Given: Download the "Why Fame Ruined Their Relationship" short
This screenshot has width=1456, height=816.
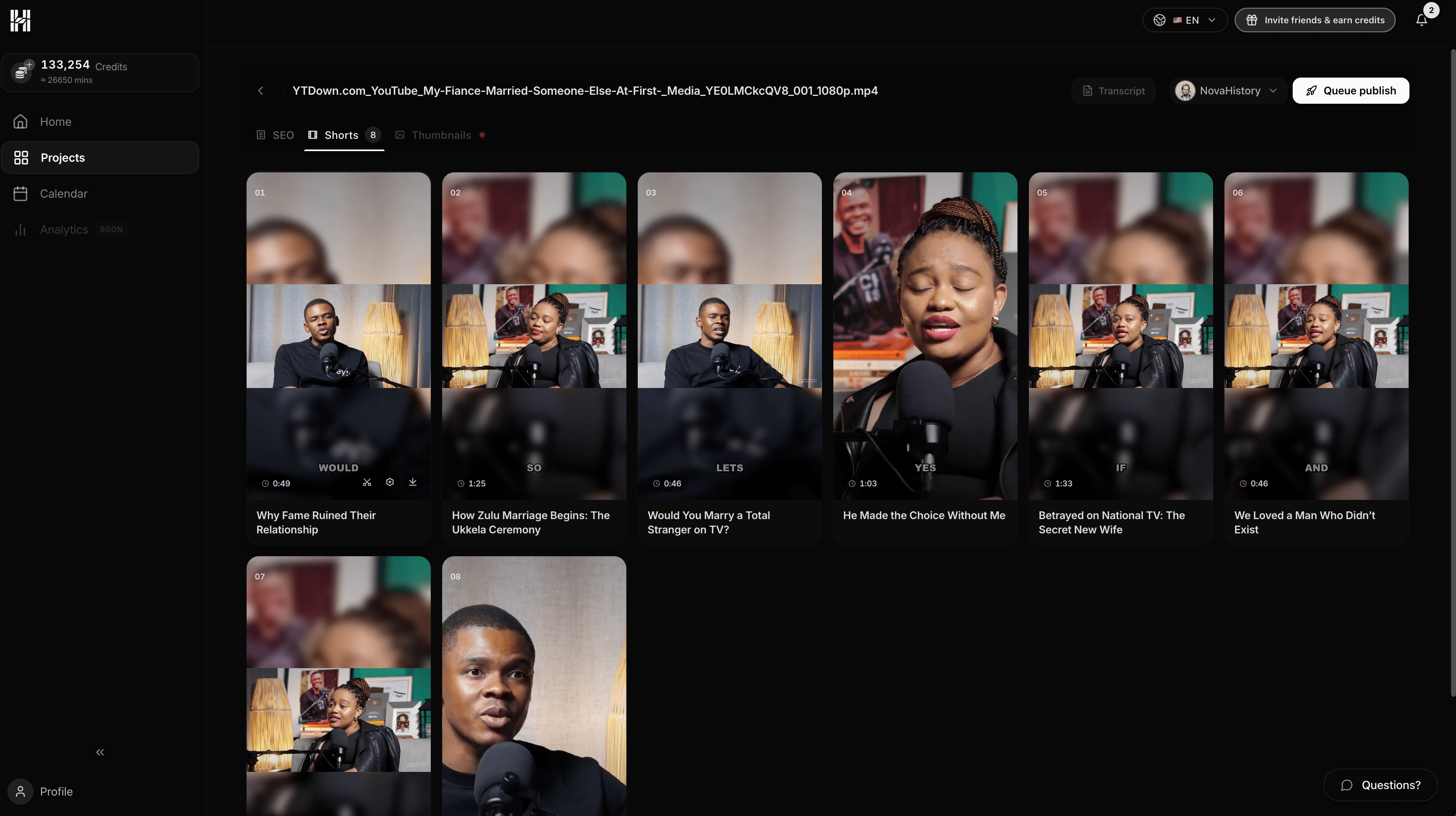Looking at the screenshot, I should point(413,482).
